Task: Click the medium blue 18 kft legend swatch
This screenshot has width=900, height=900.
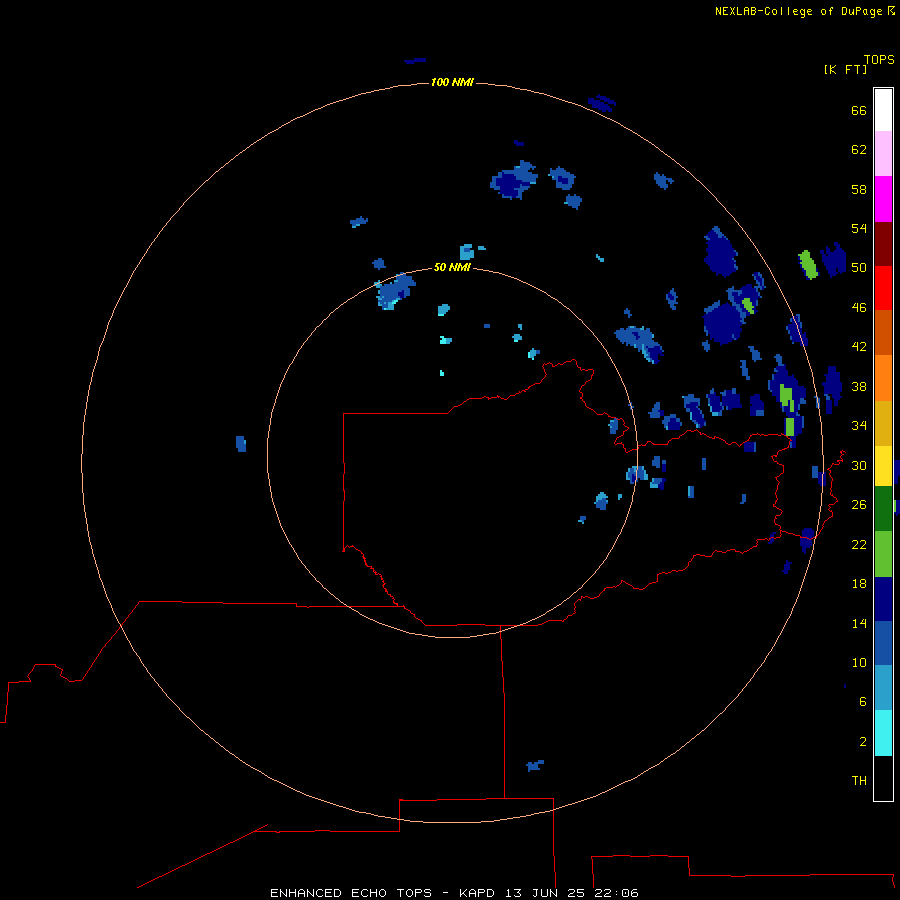Action: tap(883, 643)
